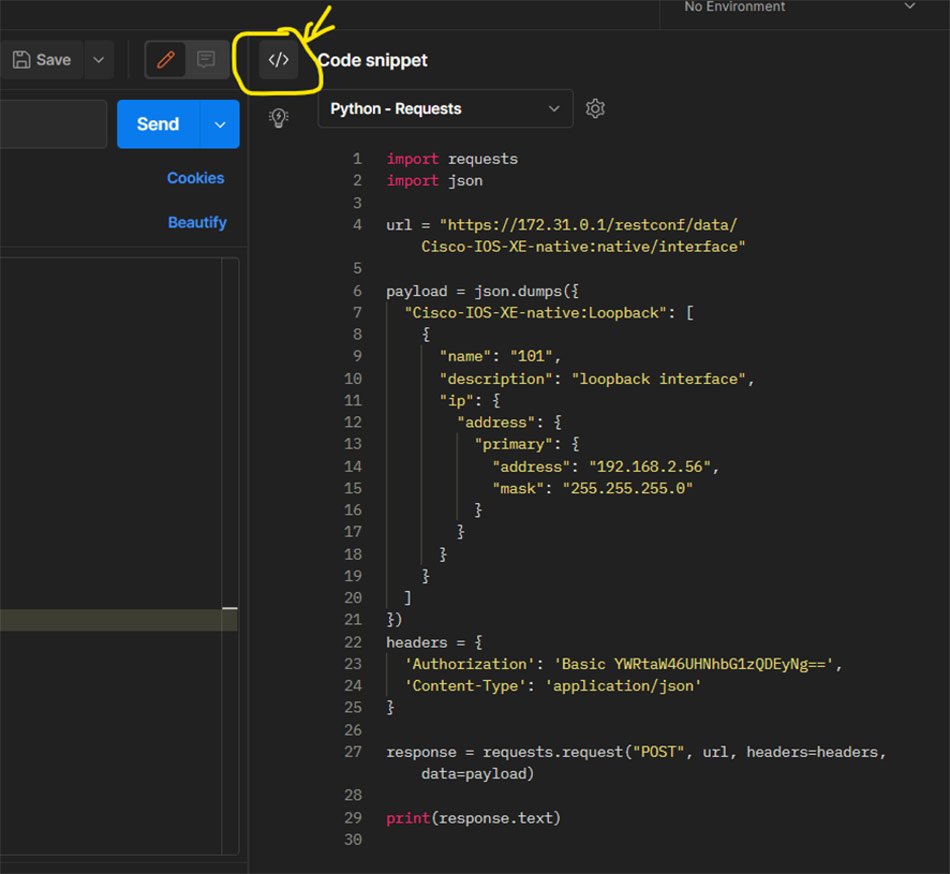
Task: Open the code snippet panel icon
Action: click(278, 60)
